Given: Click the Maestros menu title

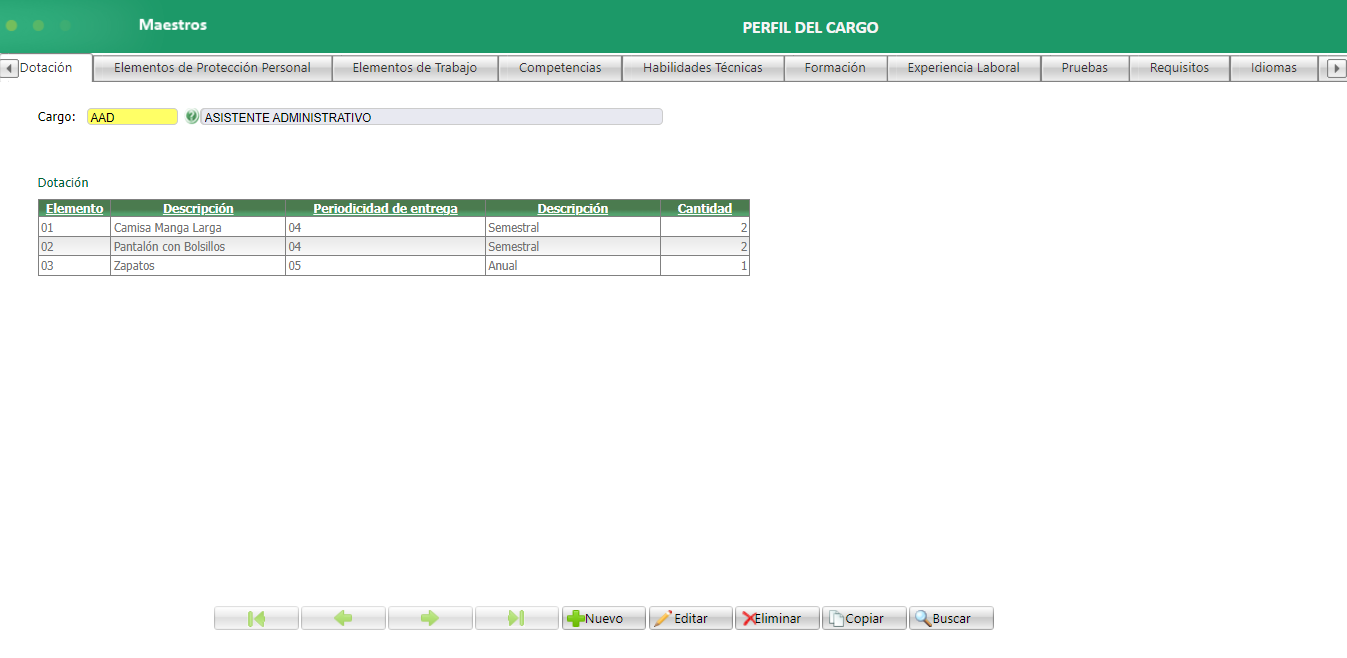Looking at the screenshot, I should [x=173, y=24].
